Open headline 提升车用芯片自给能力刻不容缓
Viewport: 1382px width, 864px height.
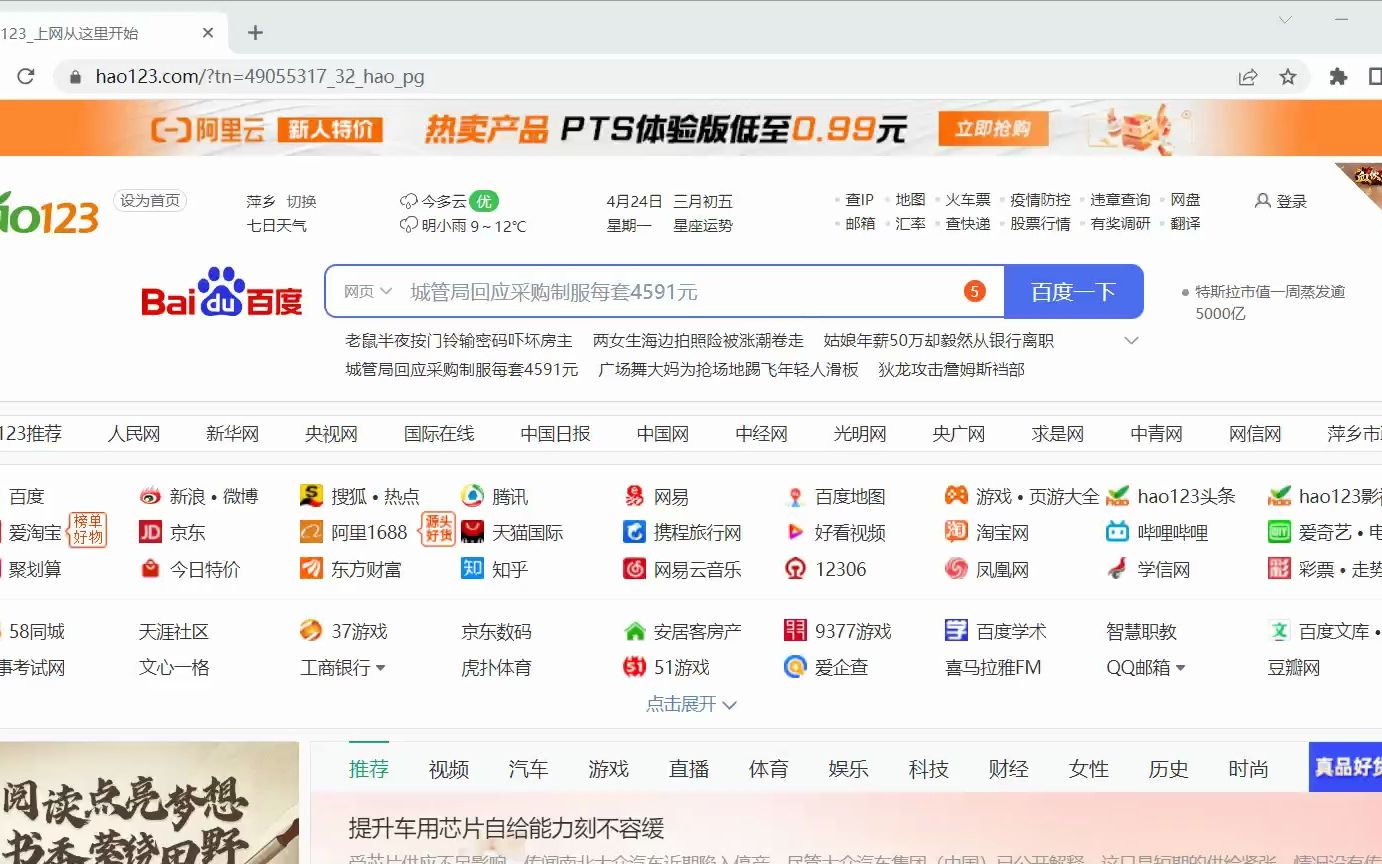click(x=506, y=828)
